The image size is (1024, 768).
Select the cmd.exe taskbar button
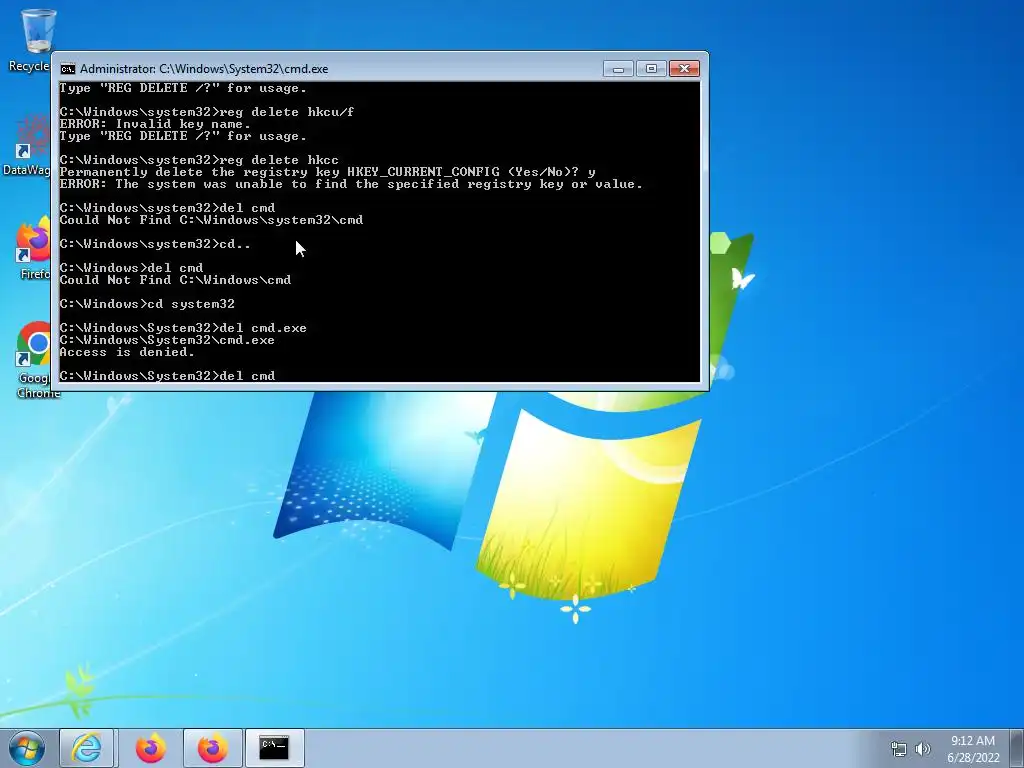(x=274, y=748)
